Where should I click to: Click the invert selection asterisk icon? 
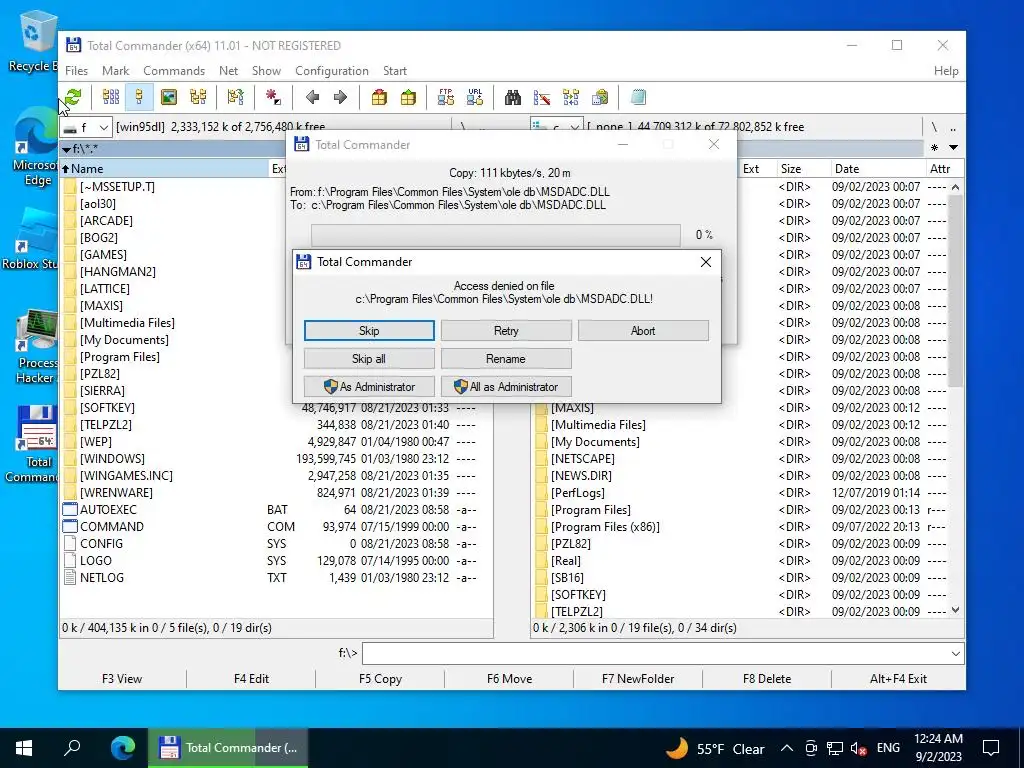[273, 97]
